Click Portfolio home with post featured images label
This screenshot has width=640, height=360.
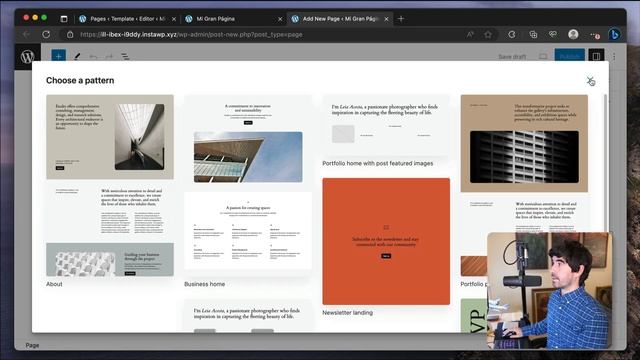378,163
